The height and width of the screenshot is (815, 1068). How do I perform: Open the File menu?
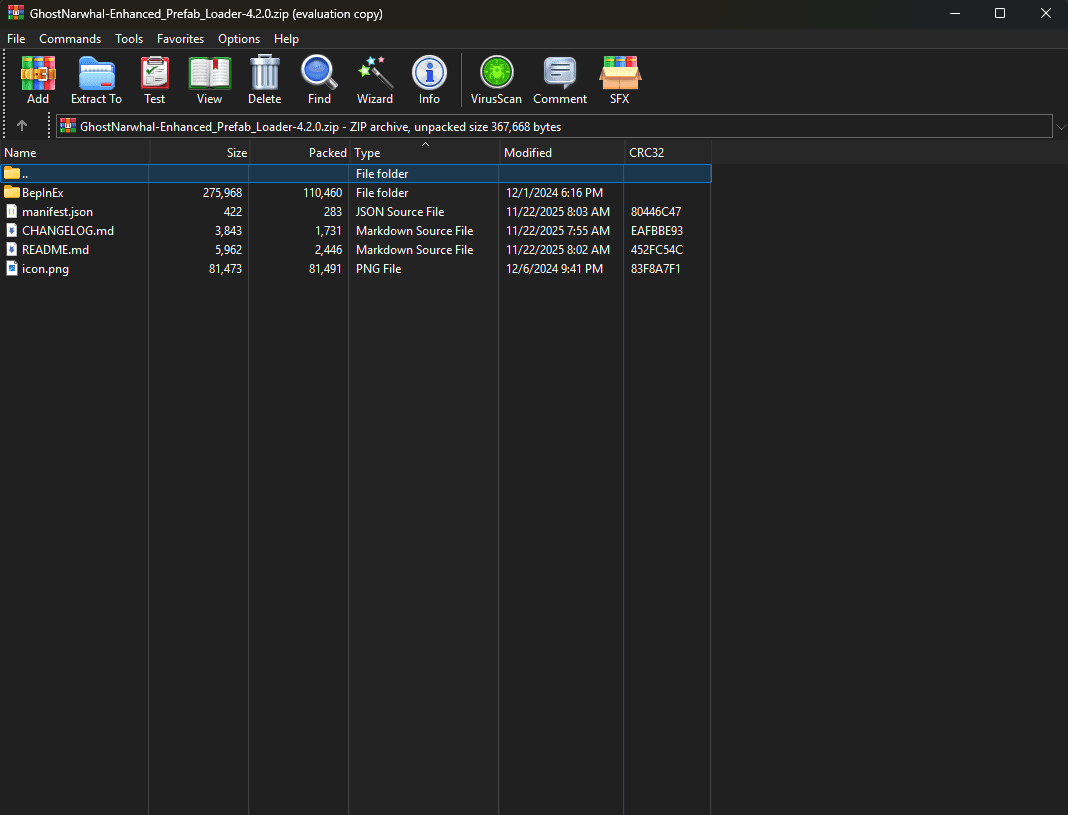click(16, 39)
